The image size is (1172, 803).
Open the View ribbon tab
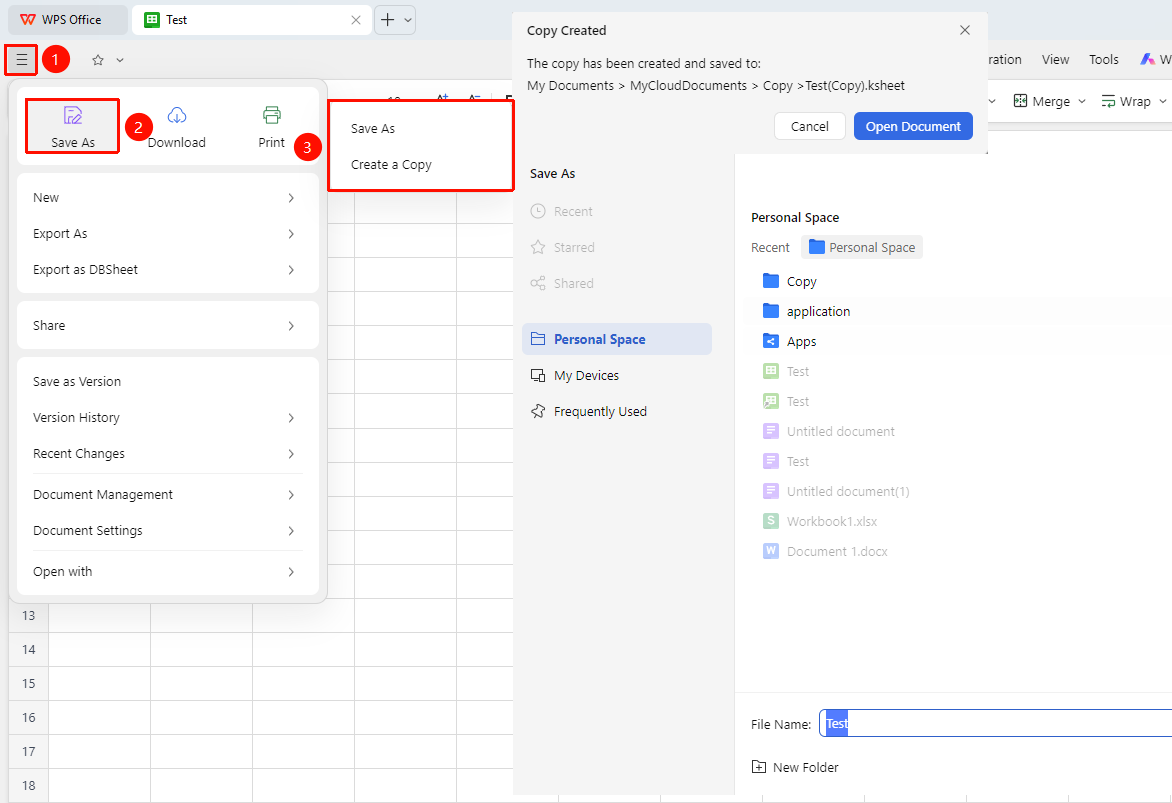[1055, 60]
